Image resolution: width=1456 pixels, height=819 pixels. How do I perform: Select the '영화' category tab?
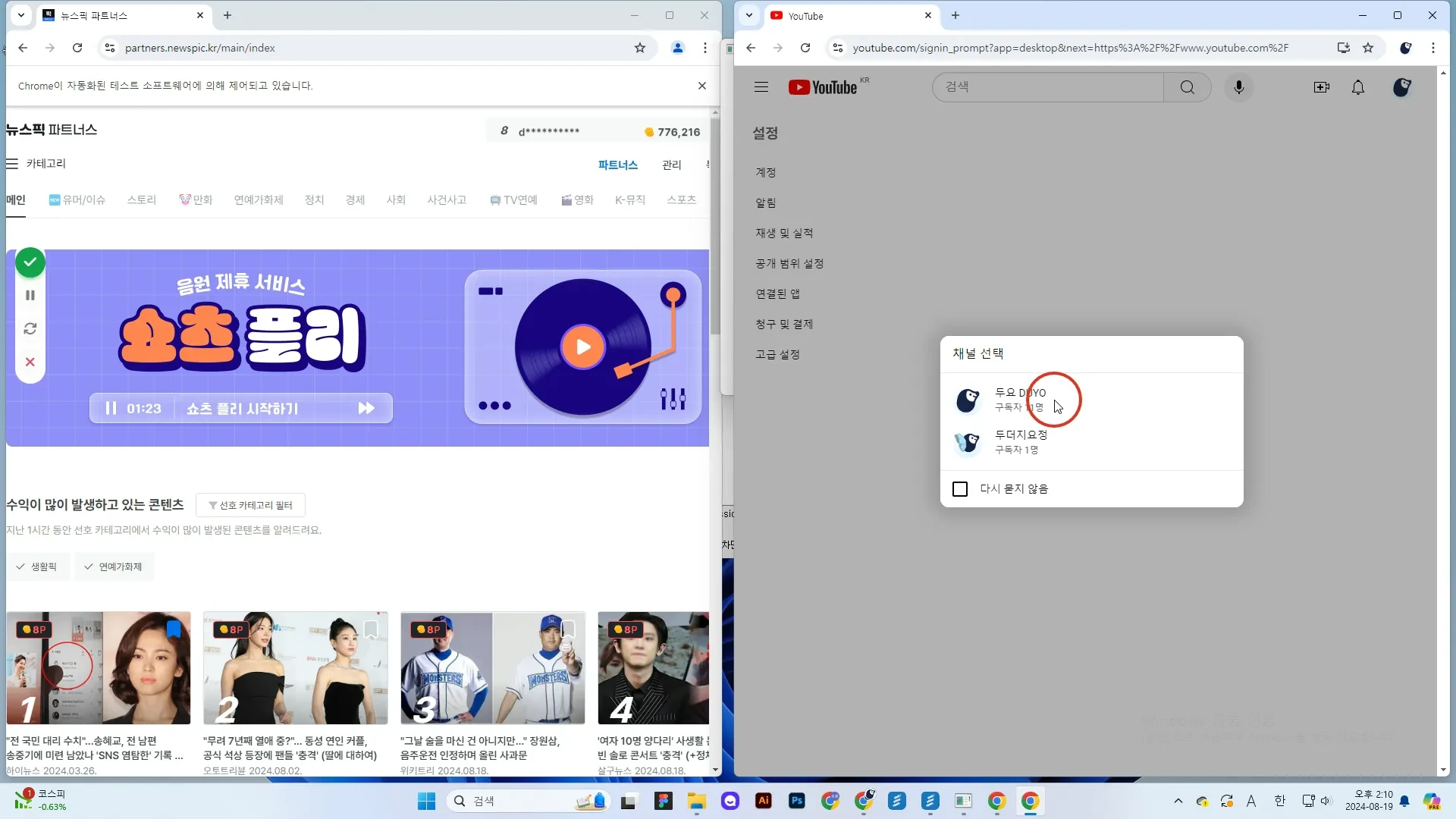577,199
